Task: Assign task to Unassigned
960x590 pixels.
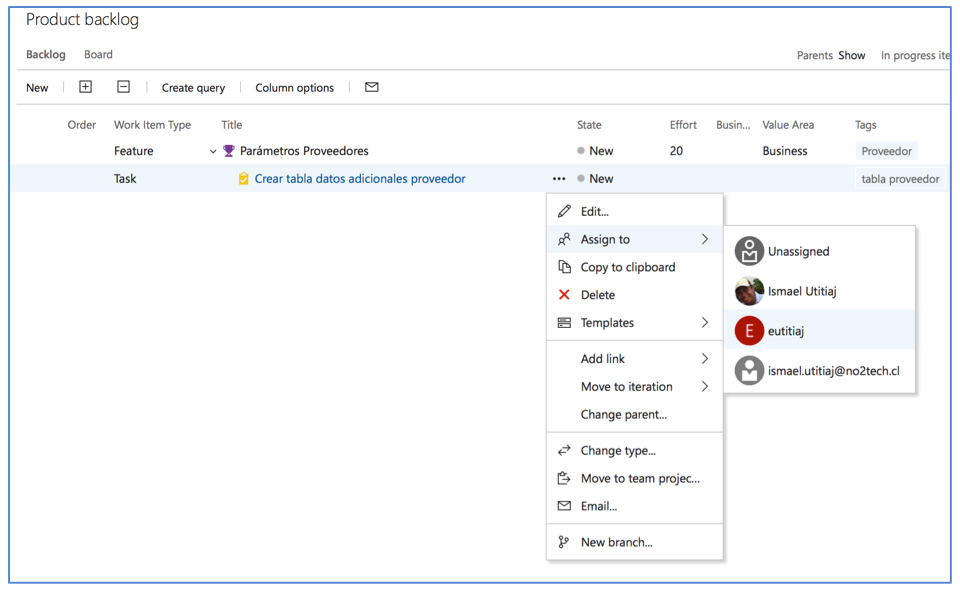Action: click(x=820, y=251)
